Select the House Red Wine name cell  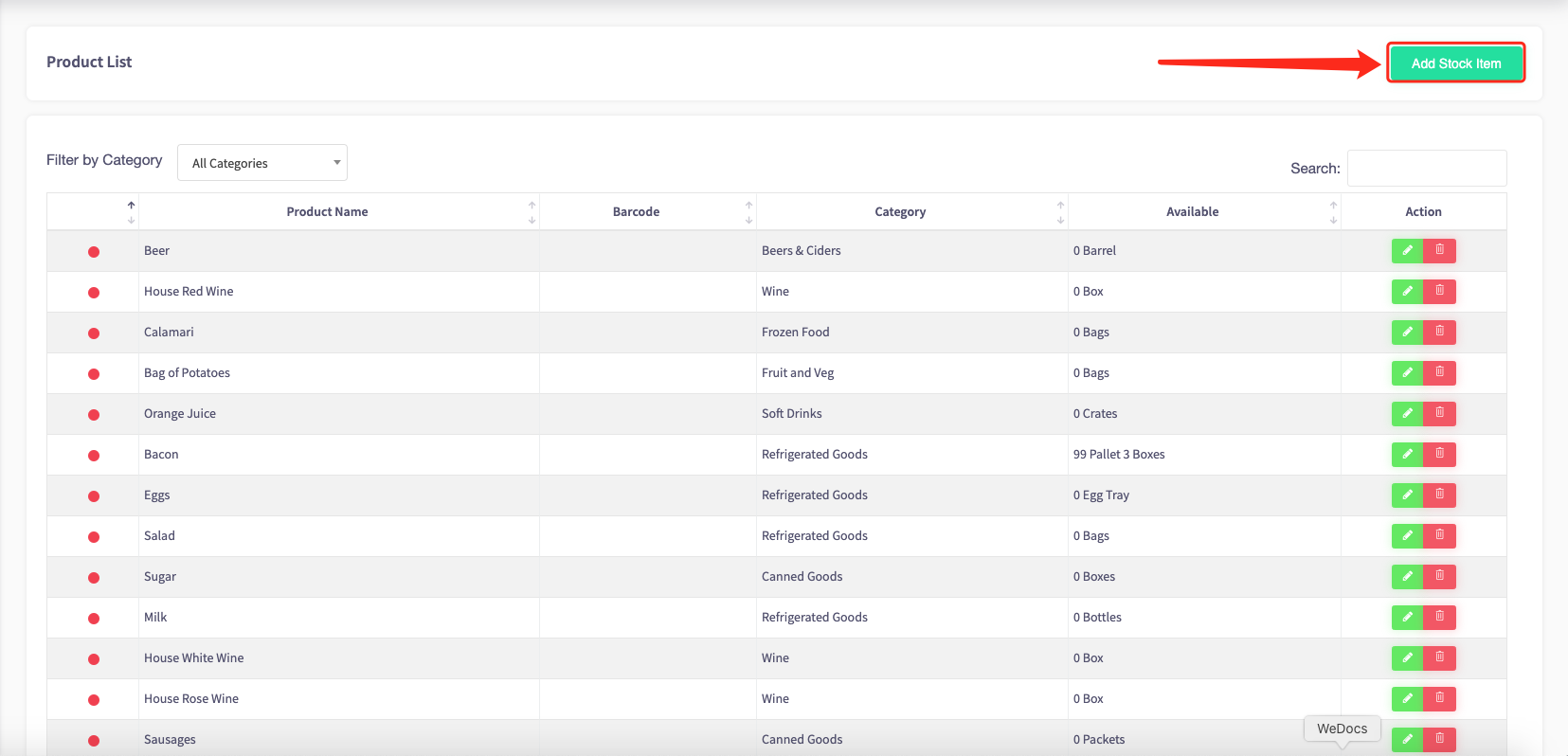(x=339, y=292)
